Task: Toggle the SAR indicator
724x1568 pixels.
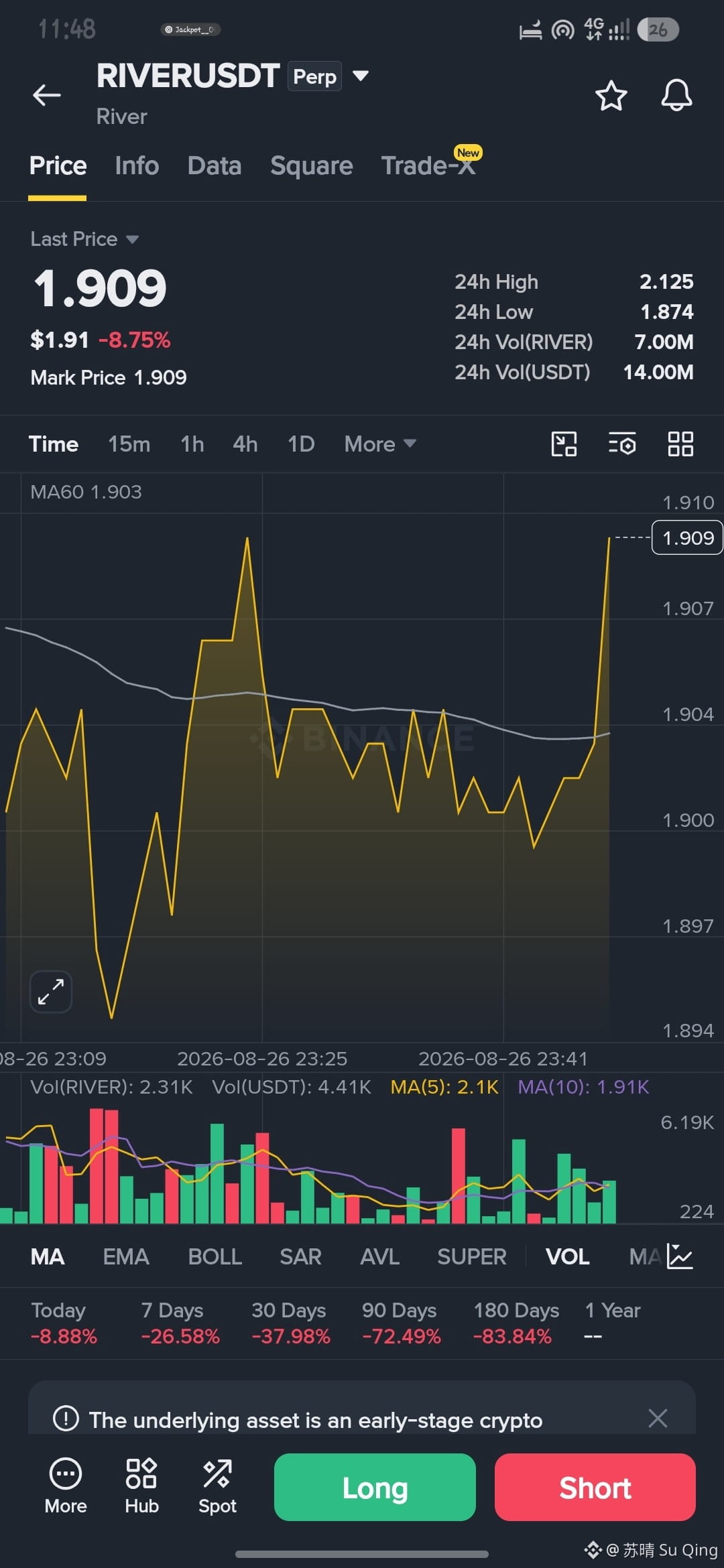Action: click(301, 1256)
